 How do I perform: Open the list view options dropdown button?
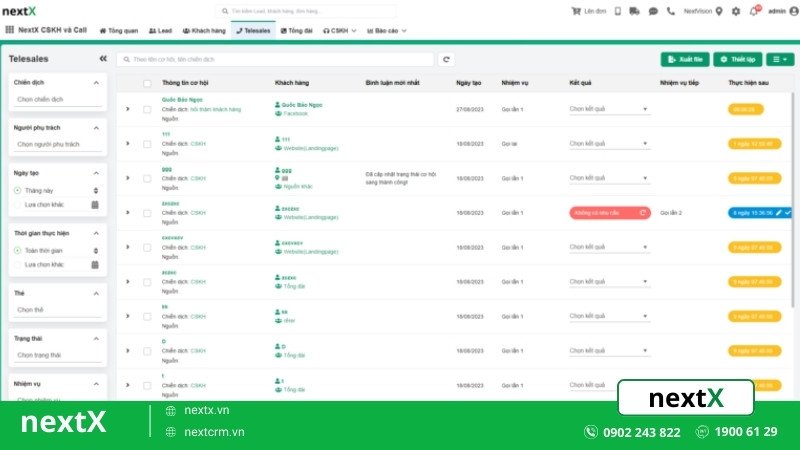(780, 59)
